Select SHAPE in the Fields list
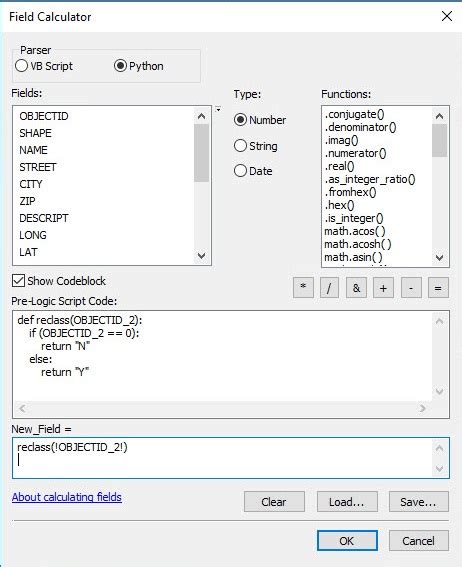The width and height of the screenshot is (462, 567). (35, 133)
